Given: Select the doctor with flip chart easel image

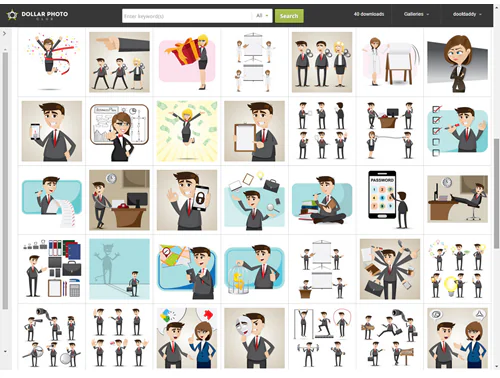Looking at the screenshot, I should [390, 62].
